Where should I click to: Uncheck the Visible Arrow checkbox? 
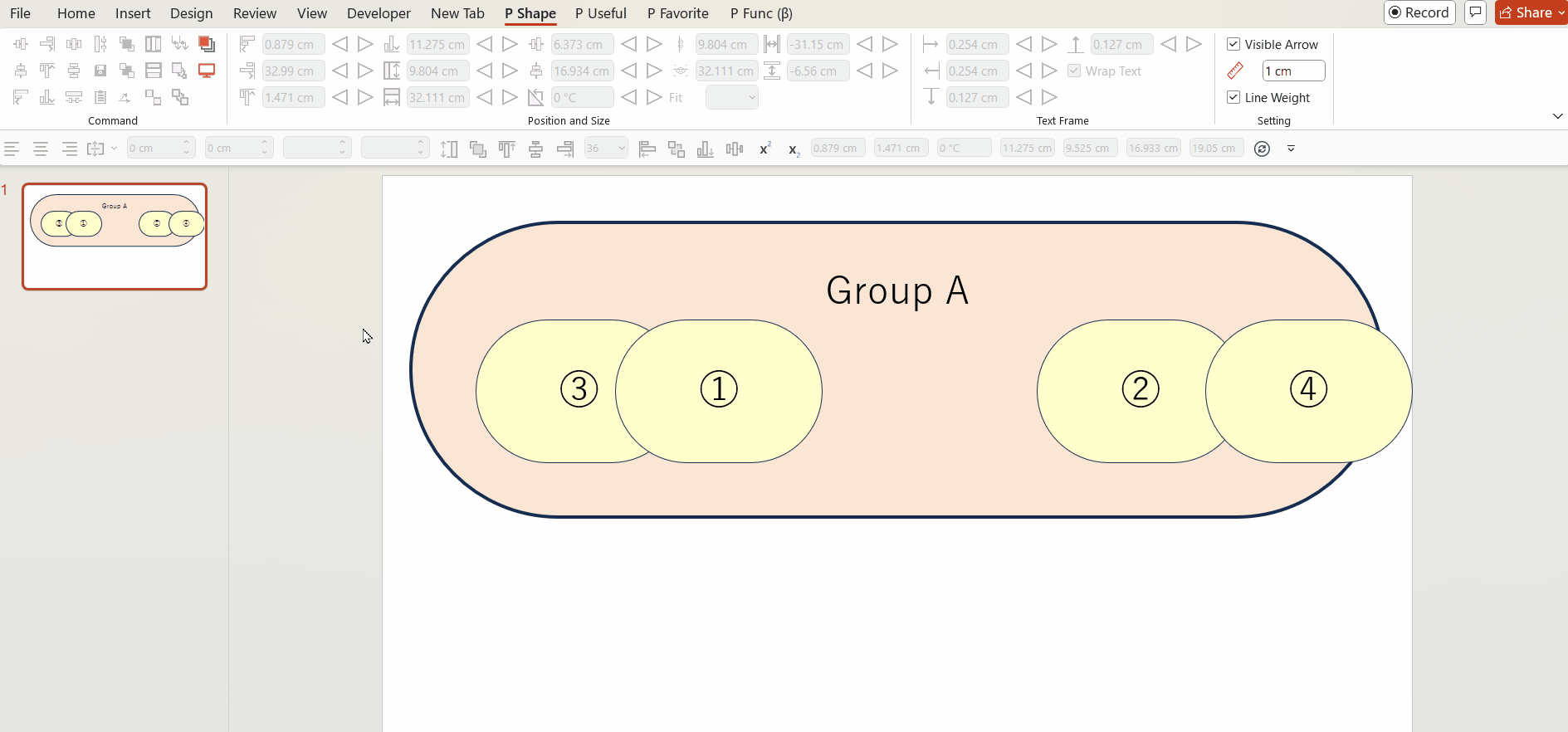click(1233, 44)
